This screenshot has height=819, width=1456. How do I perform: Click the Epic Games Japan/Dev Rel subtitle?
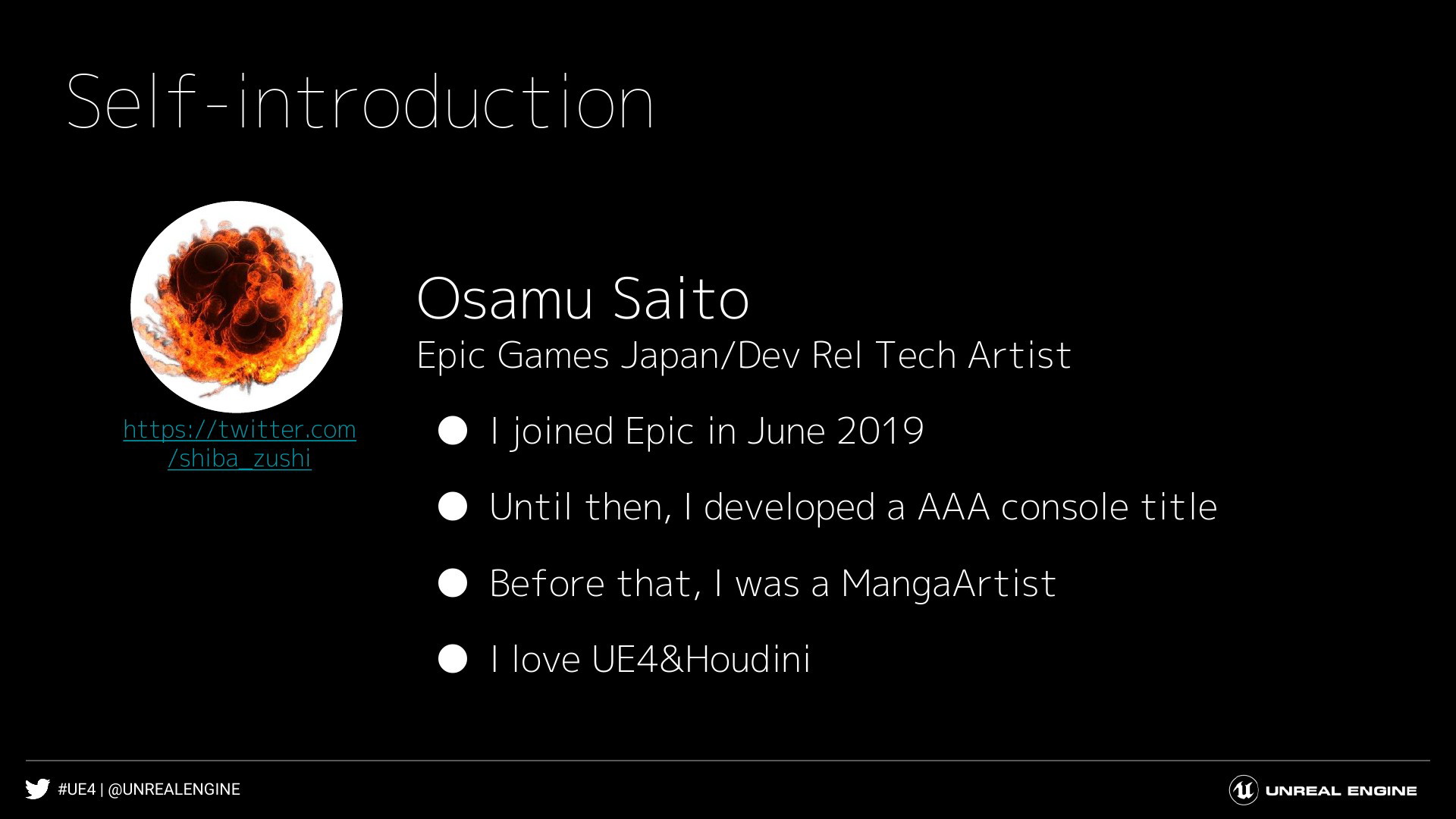click(x=743, y=355)
